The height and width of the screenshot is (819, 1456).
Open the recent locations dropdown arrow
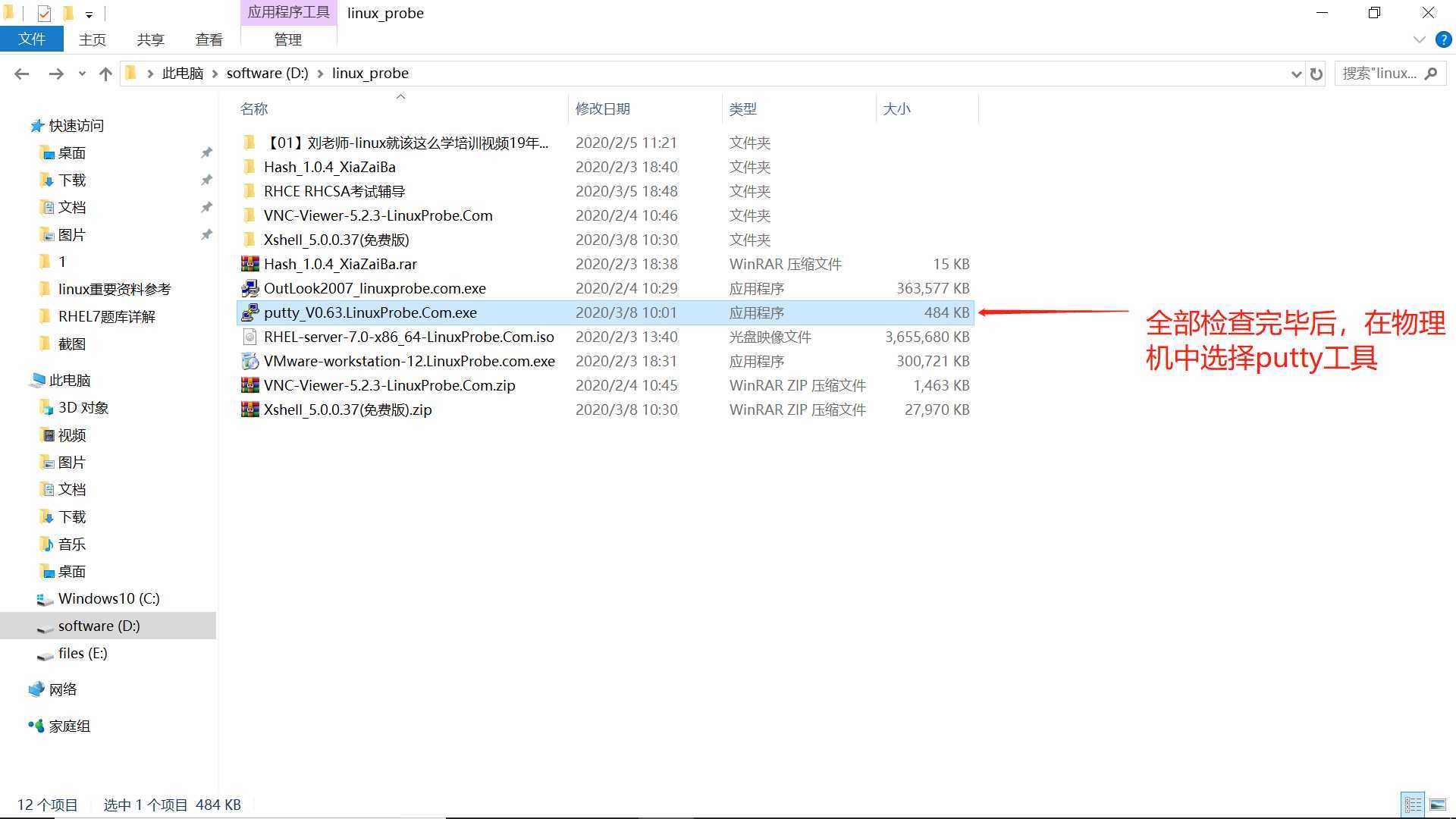(82, 74)
